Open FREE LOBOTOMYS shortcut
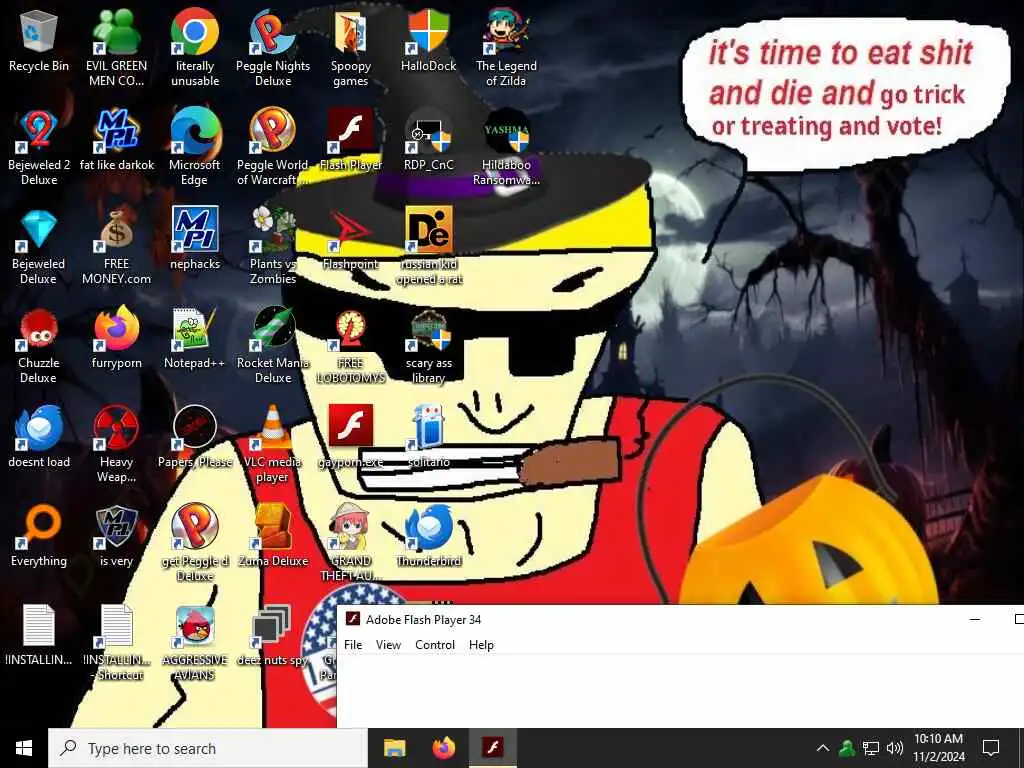The width and height of the screenshot is (1024, 768). point(351,345)
